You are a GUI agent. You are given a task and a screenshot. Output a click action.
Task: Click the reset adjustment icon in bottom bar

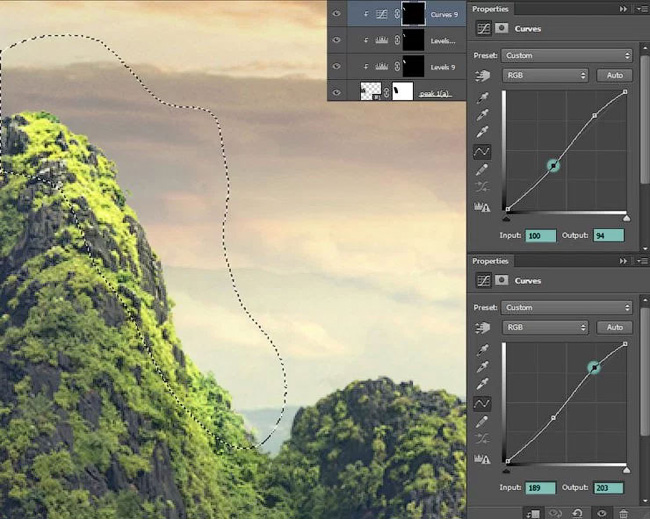pyautogui.click(x=577, y=513)
